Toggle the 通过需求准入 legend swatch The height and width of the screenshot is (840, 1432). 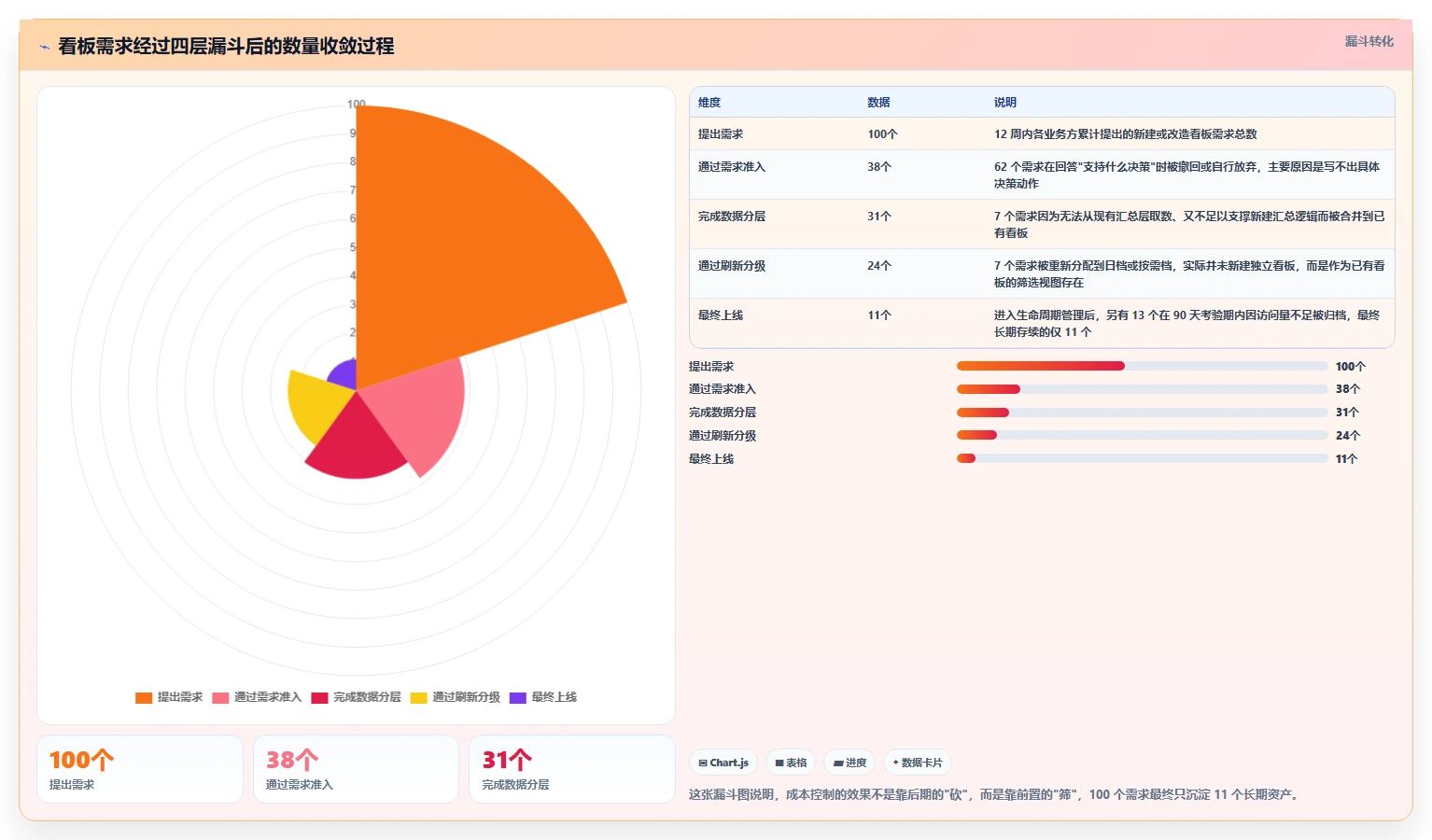pos(220,697)
